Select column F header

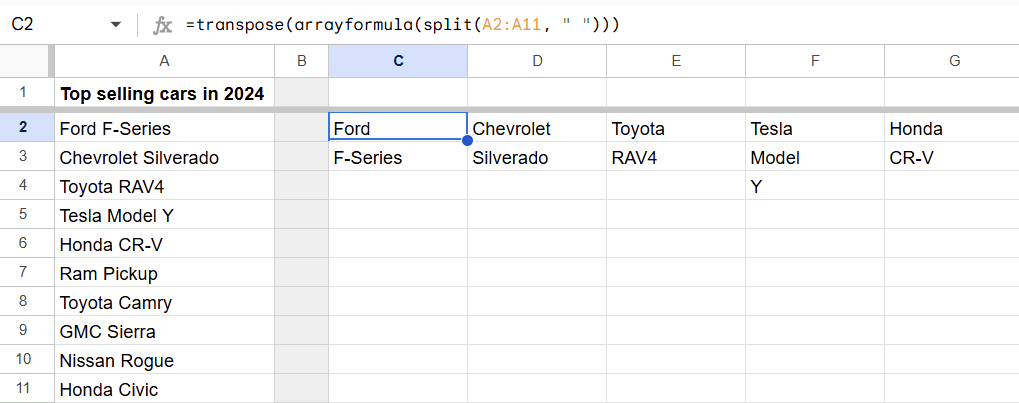pos(815,61)
